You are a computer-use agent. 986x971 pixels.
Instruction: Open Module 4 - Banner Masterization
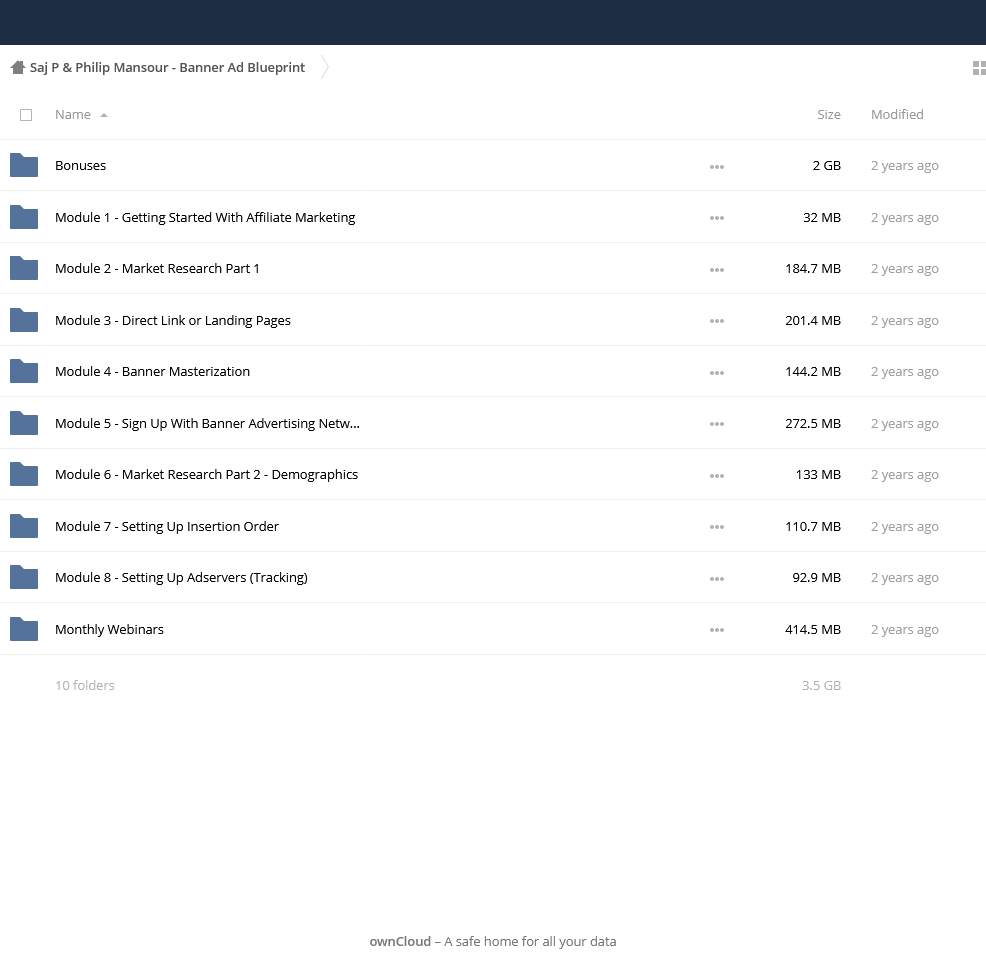click(x=152, y=372)
